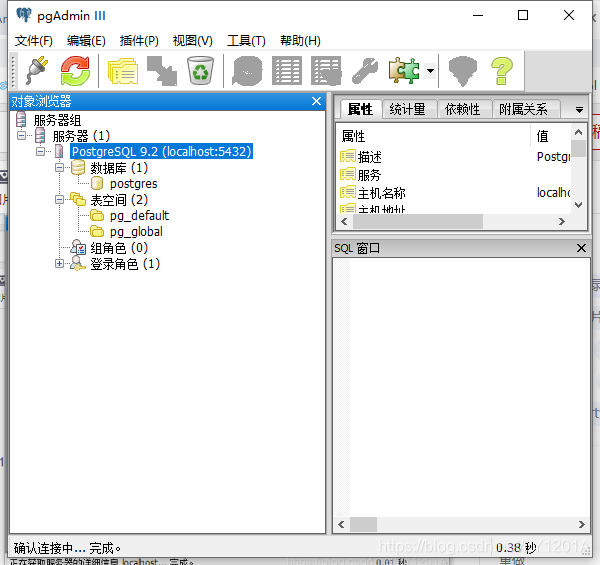Click the 组角色 group icon

(78, 247)
